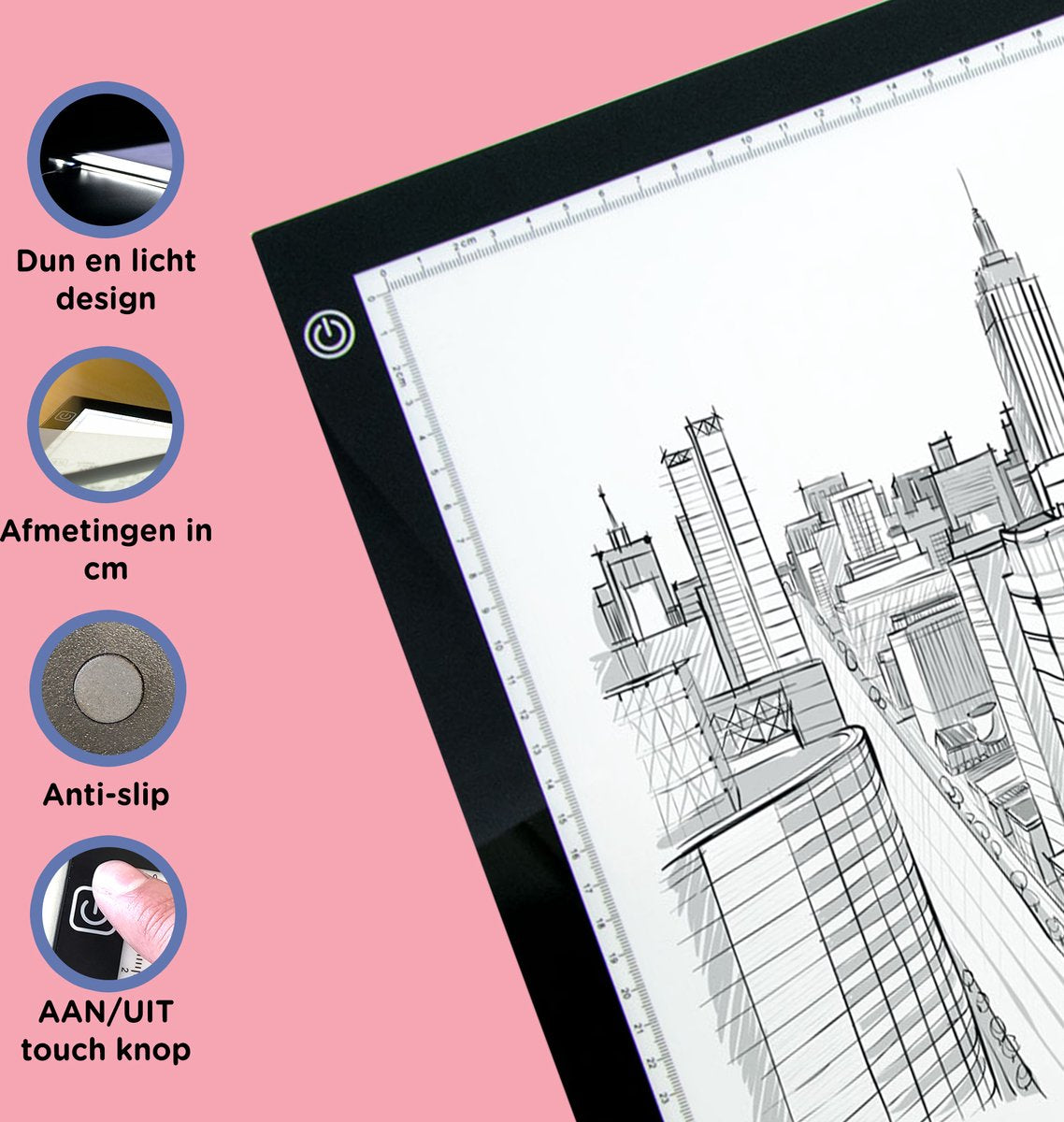
Task: Click the "Dun en licht design" label
Action: coord(106,280)
